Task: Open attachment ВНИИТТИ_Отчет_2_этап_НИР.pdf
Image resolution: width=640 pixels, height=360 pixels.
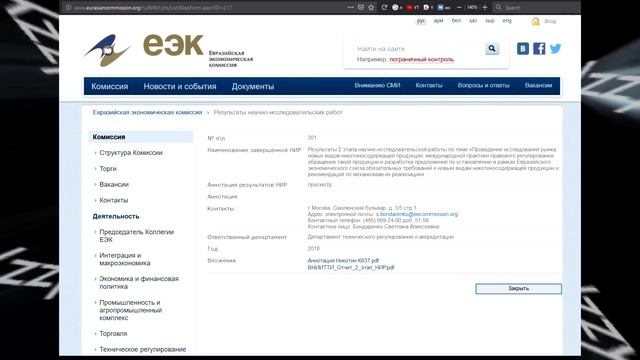Action: [x=351, y=267]
